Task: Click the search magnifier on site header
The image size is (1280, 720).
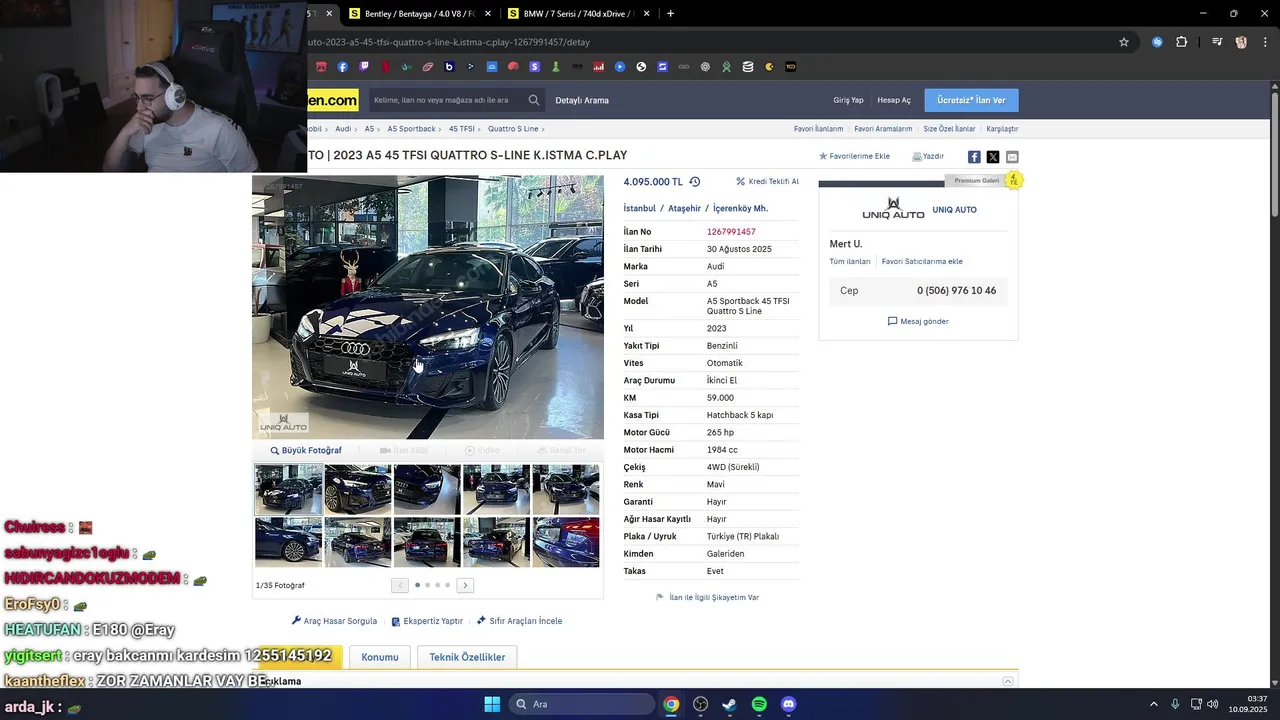Action: (534, 100)
